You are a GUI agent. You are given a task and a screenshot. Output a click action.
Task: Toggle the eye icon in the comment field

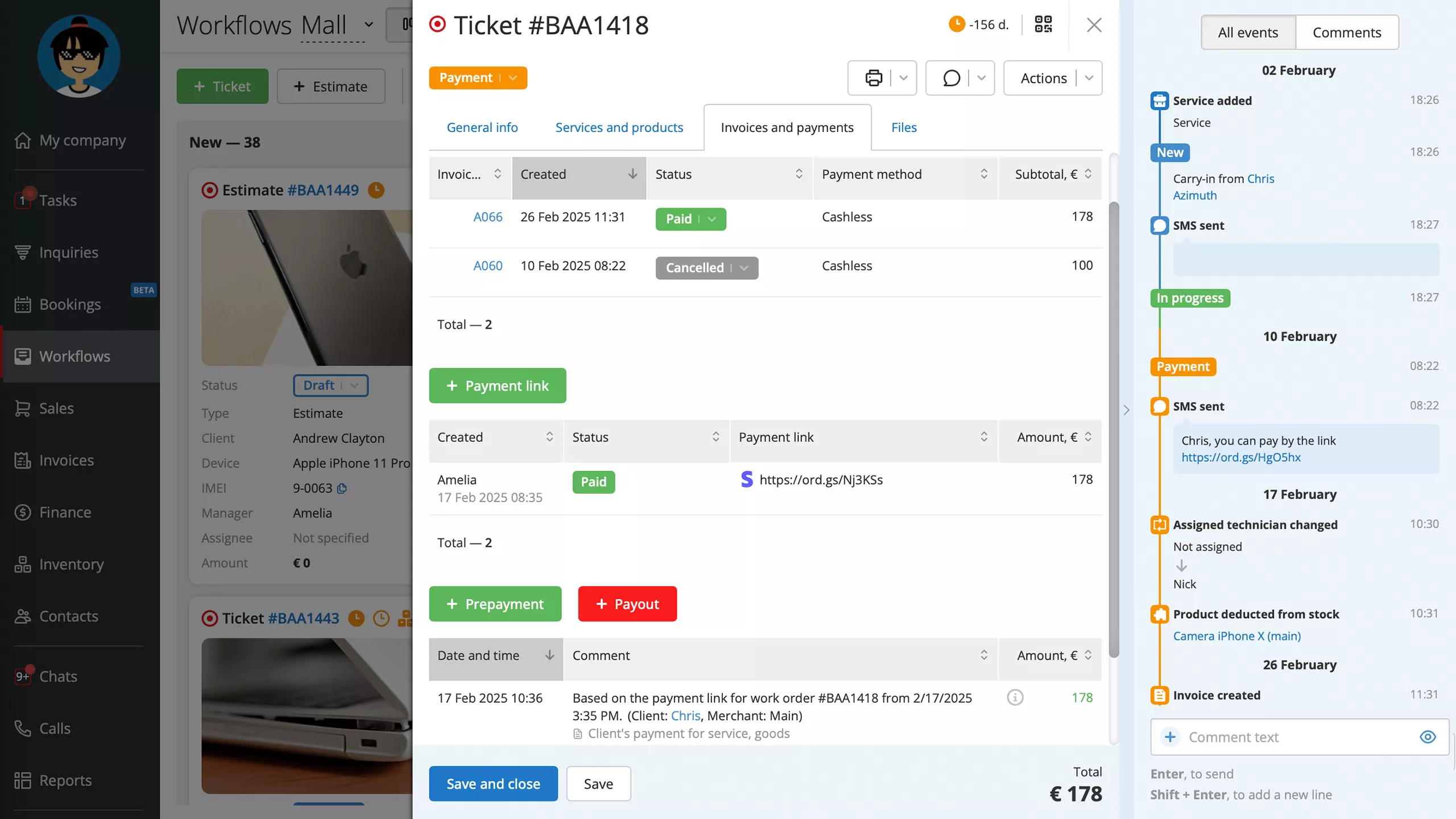coord(1428,737)
